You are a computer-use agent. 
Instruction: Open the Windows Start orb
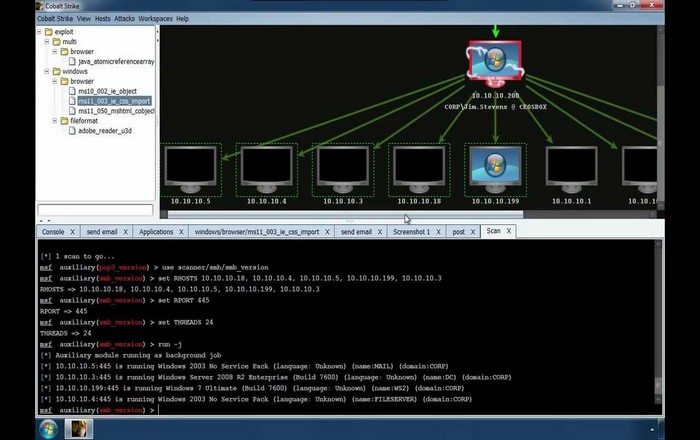click(48, 429)
